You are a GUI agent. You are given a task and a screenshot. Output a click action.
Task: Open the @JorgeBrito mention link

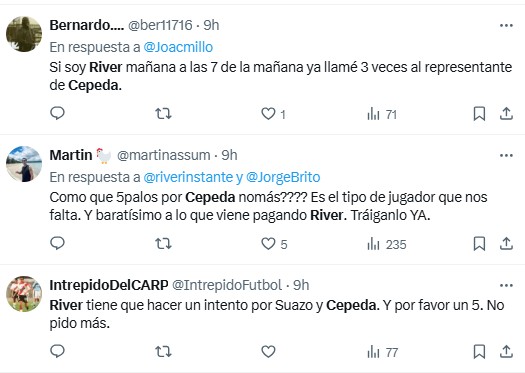pos(283,177)
